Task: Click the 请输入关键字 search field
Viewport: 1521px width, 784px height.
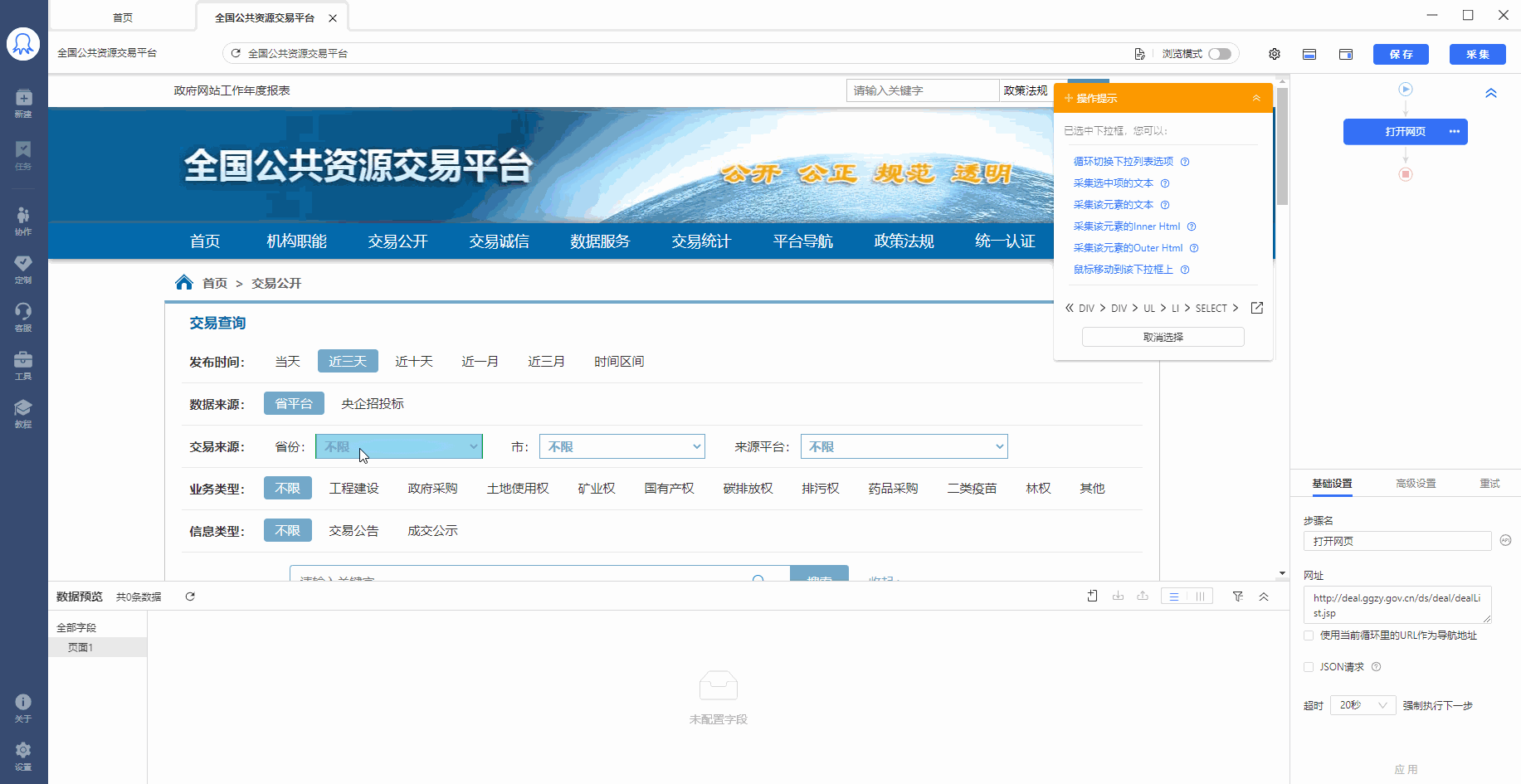Action: coord(923,90)
